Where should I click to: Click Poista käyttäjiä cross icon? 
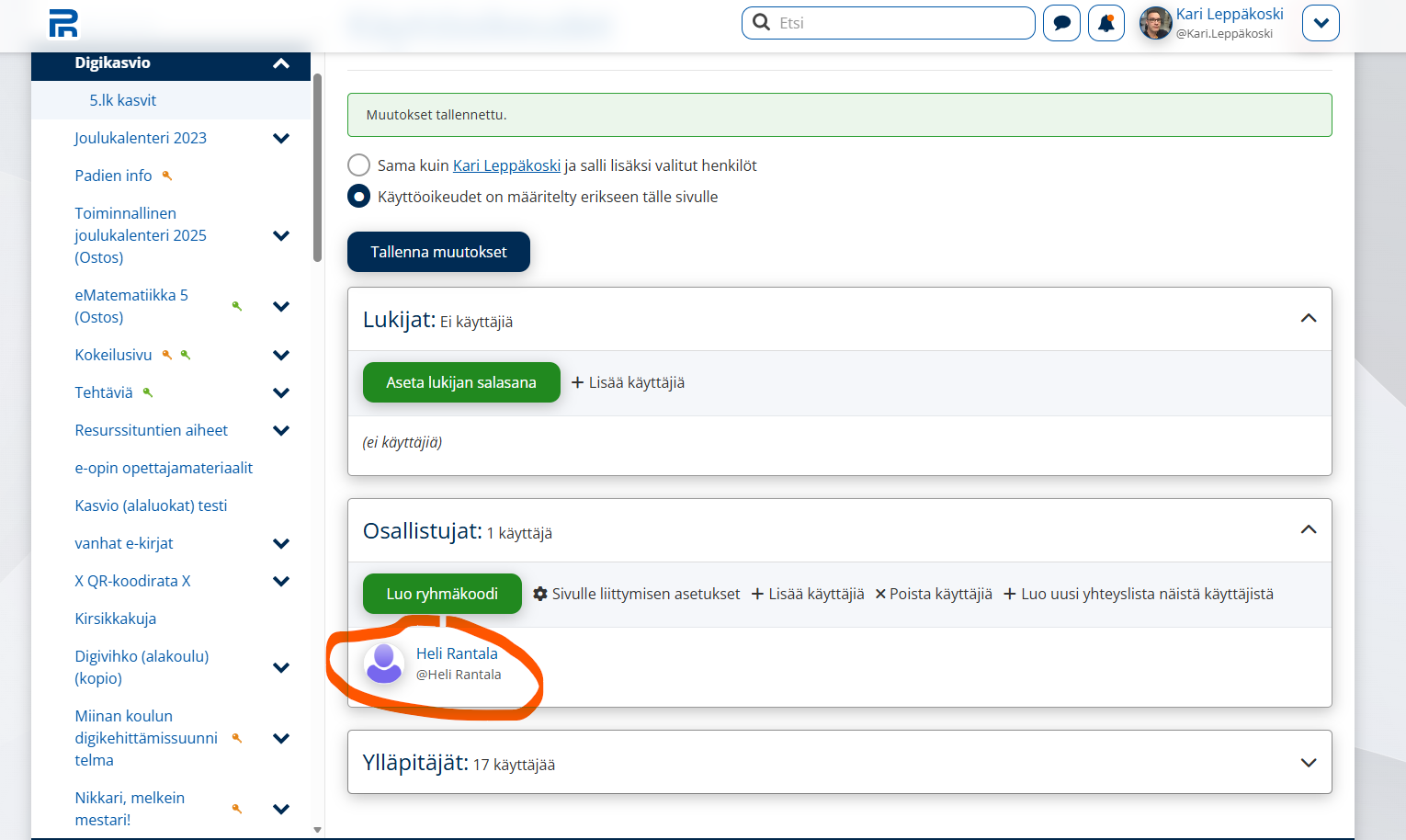880,594
